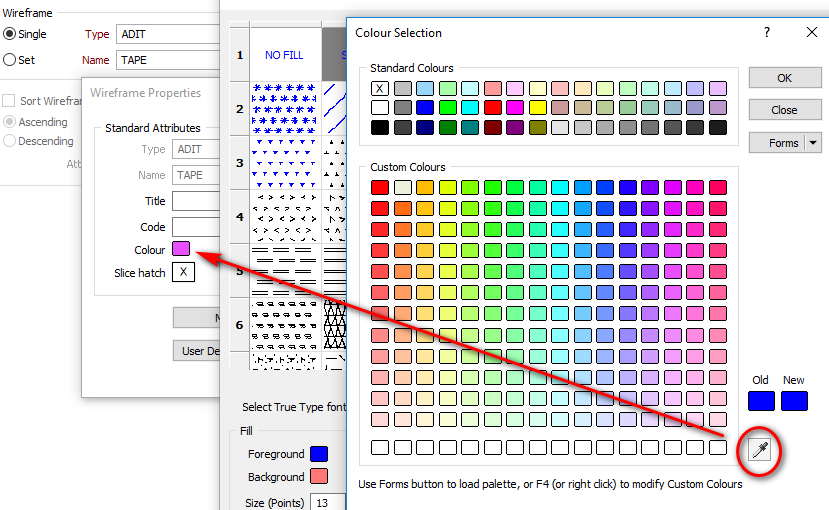Choose the dashed line hatch in row 5
Viewport: 829px width, 510px height.
[x=285, y=270]
